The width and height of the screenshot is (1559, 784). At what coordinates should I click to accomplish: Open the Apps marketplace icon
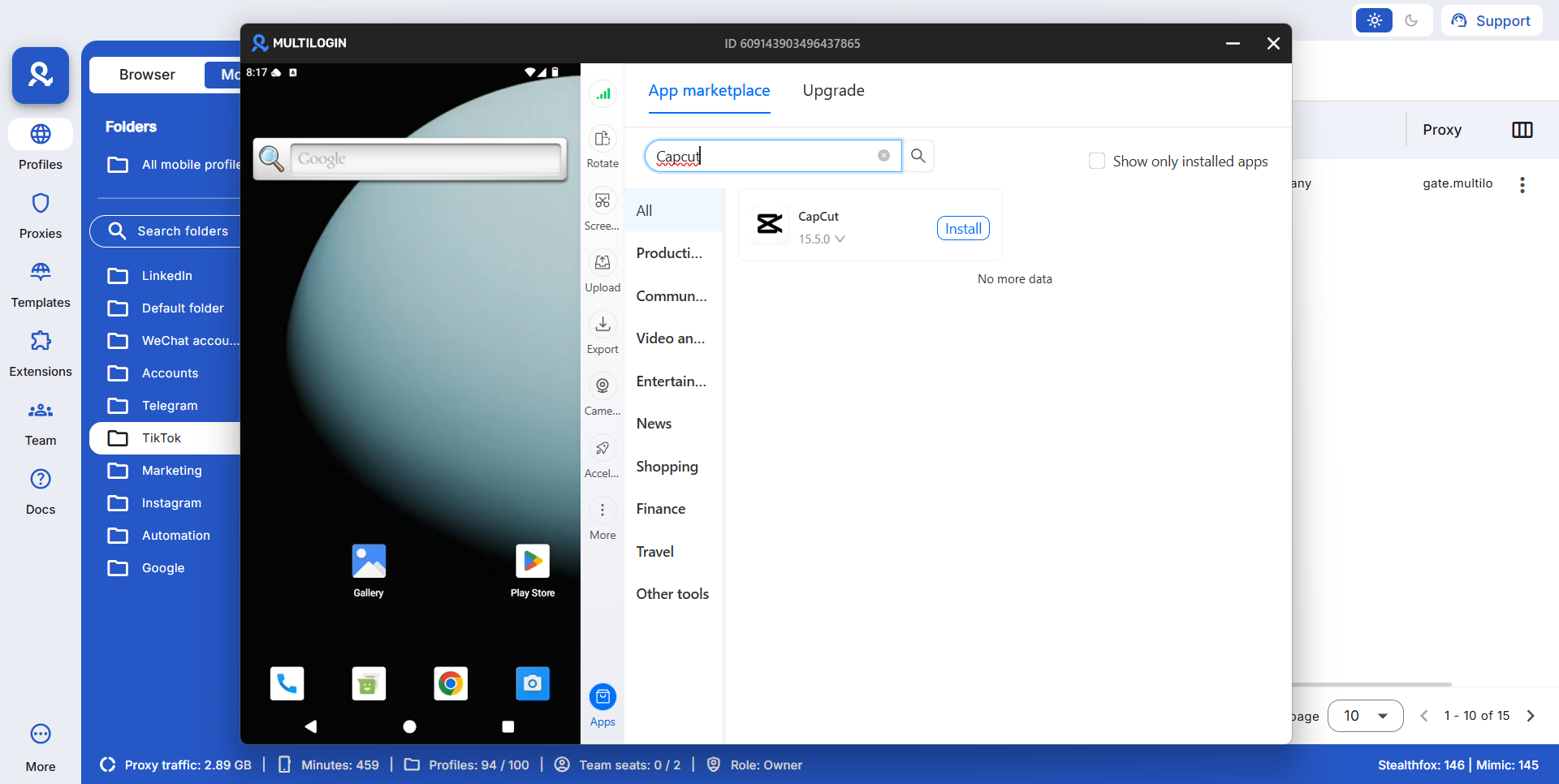(x=602, y=698)
